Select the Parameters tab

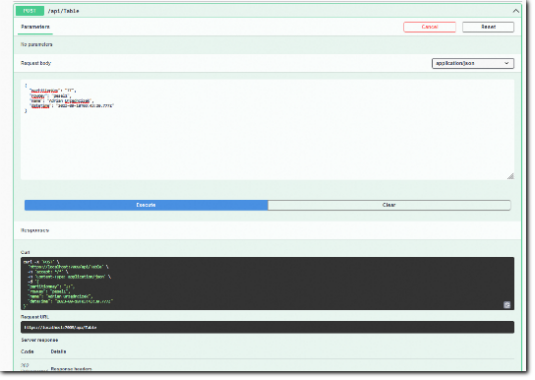tap(35, 27)
